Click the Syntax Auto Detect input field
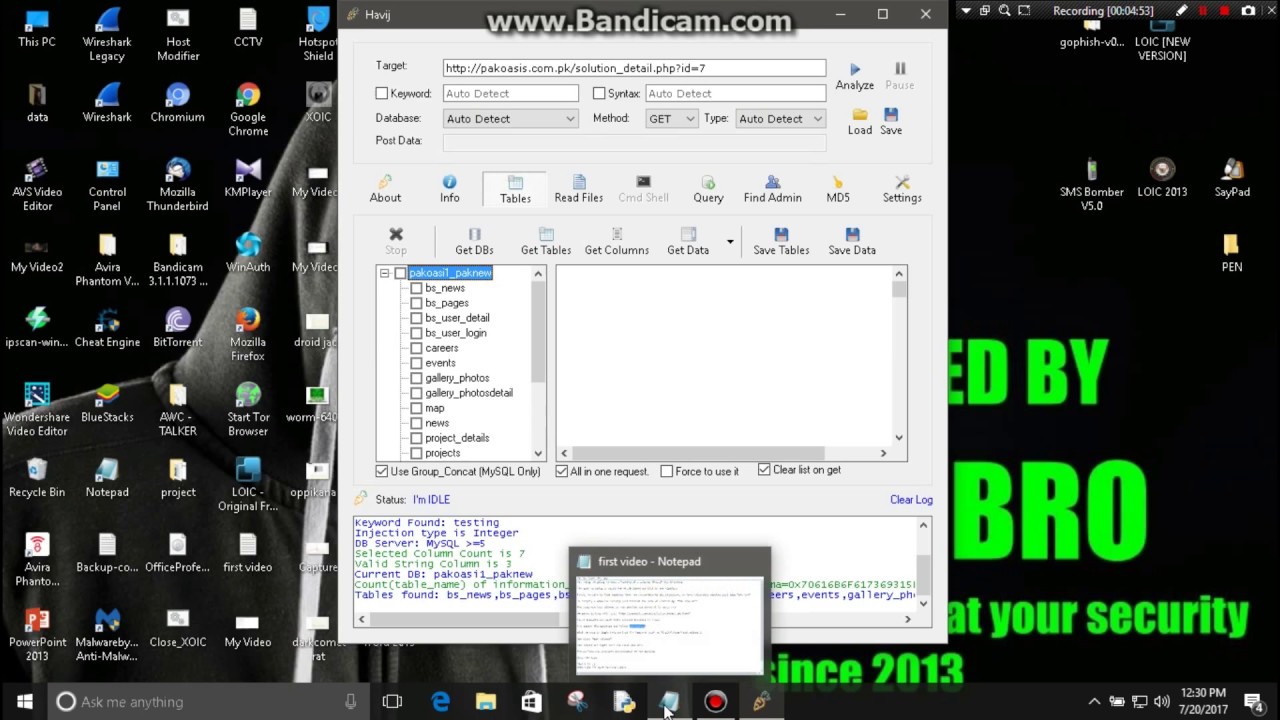This screenshot has width=1280, height=720. (735, 93)
